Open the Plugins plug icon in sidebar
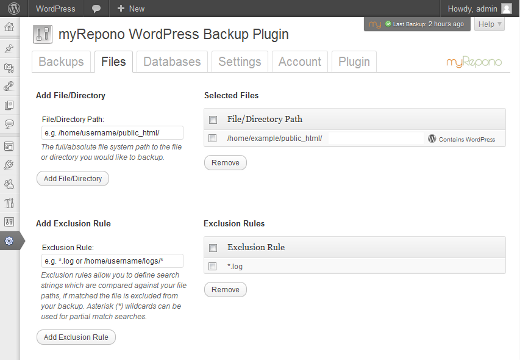The width and height of the screenshot is (520, 360). (x=9, y=165)
